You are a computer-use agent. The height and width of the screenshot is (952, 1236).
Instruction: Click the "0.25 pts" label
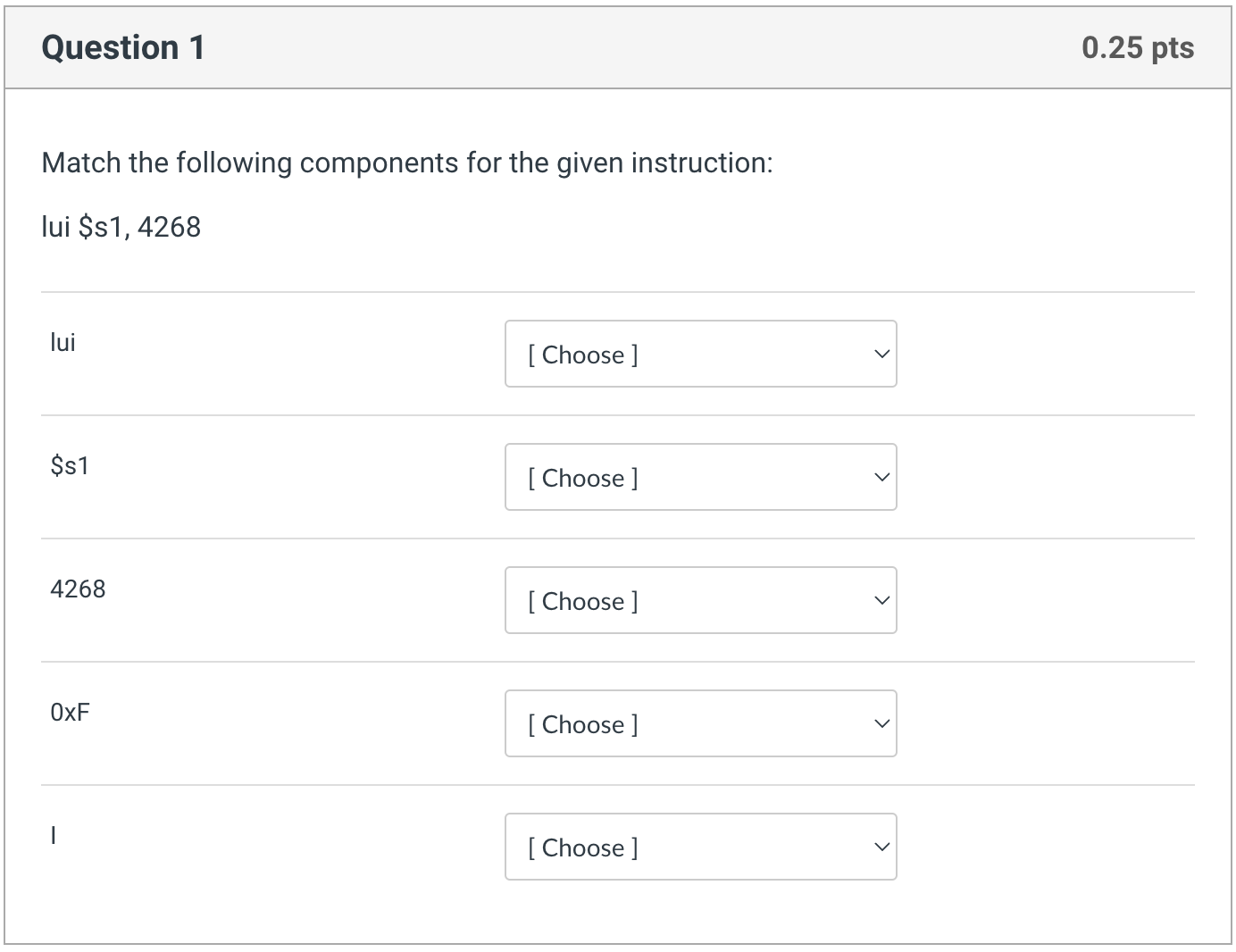pos(1137,46)
